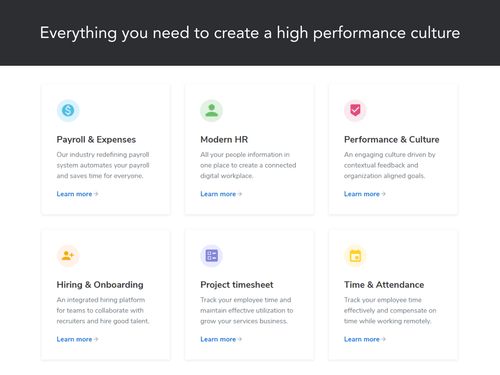This screenshot has width=500, height=375.
Task: Select the Payroll & Expenses card title
Action: click(x=96, y=140)
